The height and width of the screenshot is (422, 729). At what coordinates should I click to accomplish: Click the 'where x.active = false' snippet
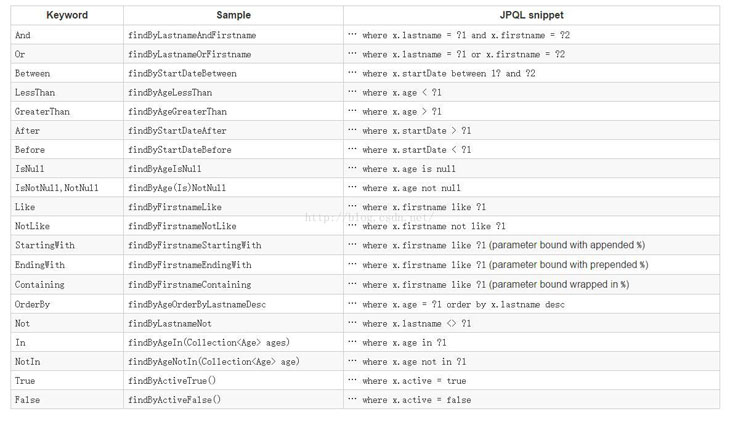[416, 400]
